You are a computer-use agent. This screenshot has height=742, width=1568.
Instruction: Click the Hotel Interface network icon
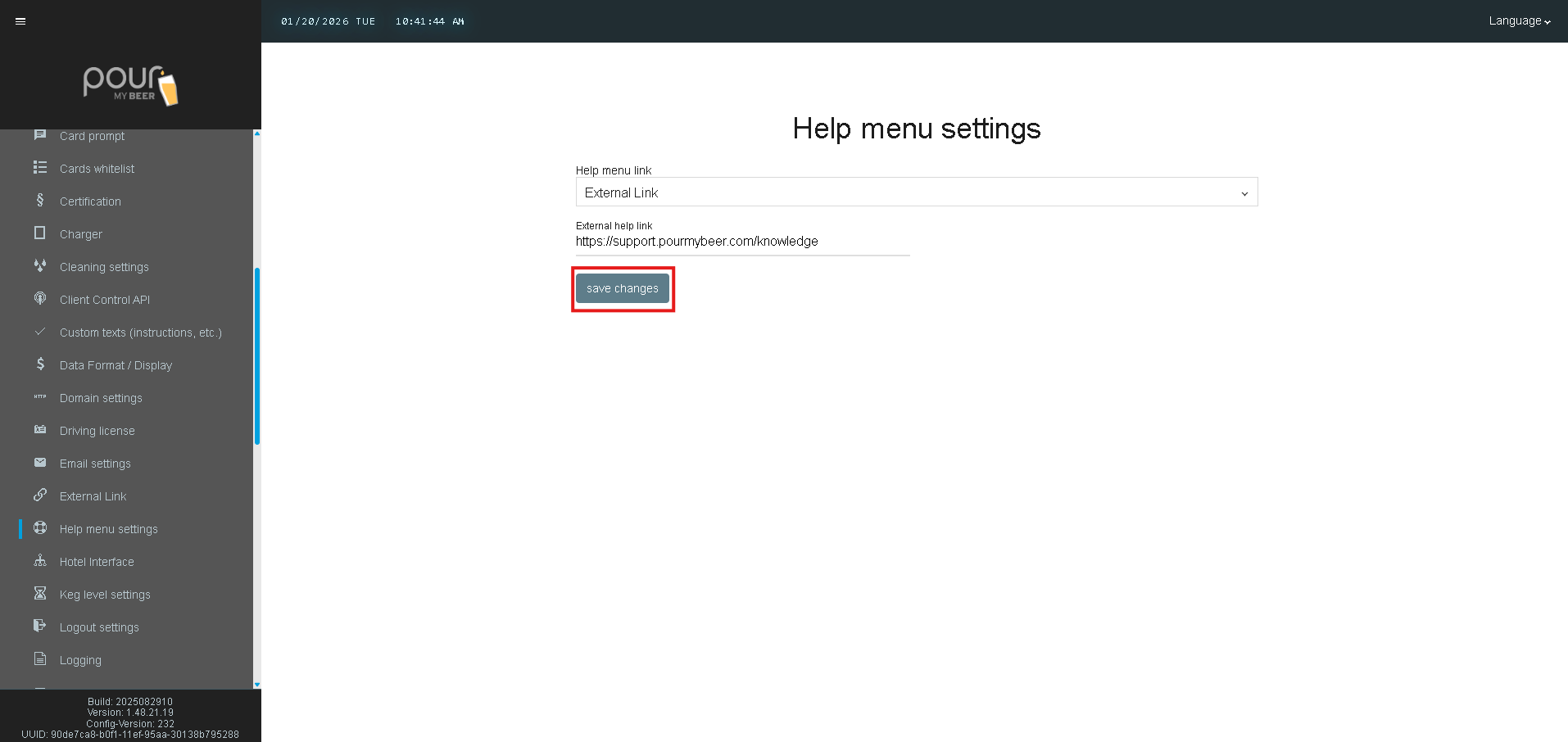pyautogui.click(x=39, y=561)
